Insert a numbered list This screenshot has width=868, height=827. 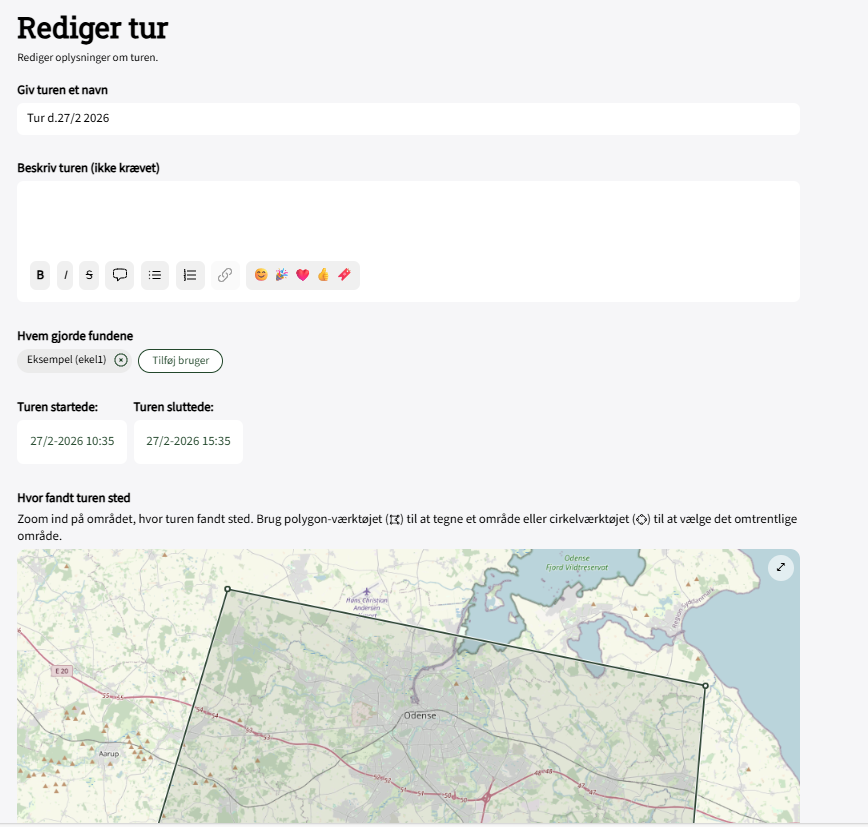click(x=190, y=275)
